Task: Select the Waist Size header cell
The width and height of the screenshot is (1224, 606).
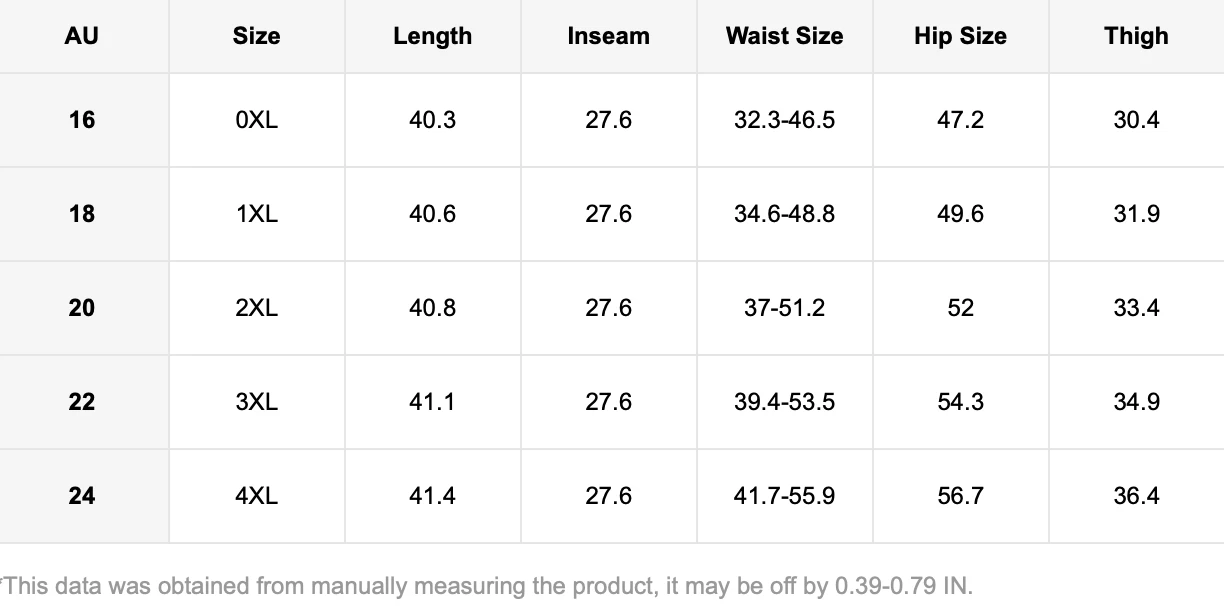Action: (785, 36)
